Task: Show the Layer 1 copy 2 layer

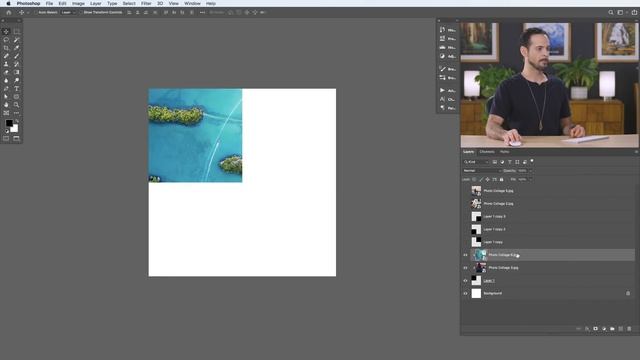Action: click(x=465, y=229)
